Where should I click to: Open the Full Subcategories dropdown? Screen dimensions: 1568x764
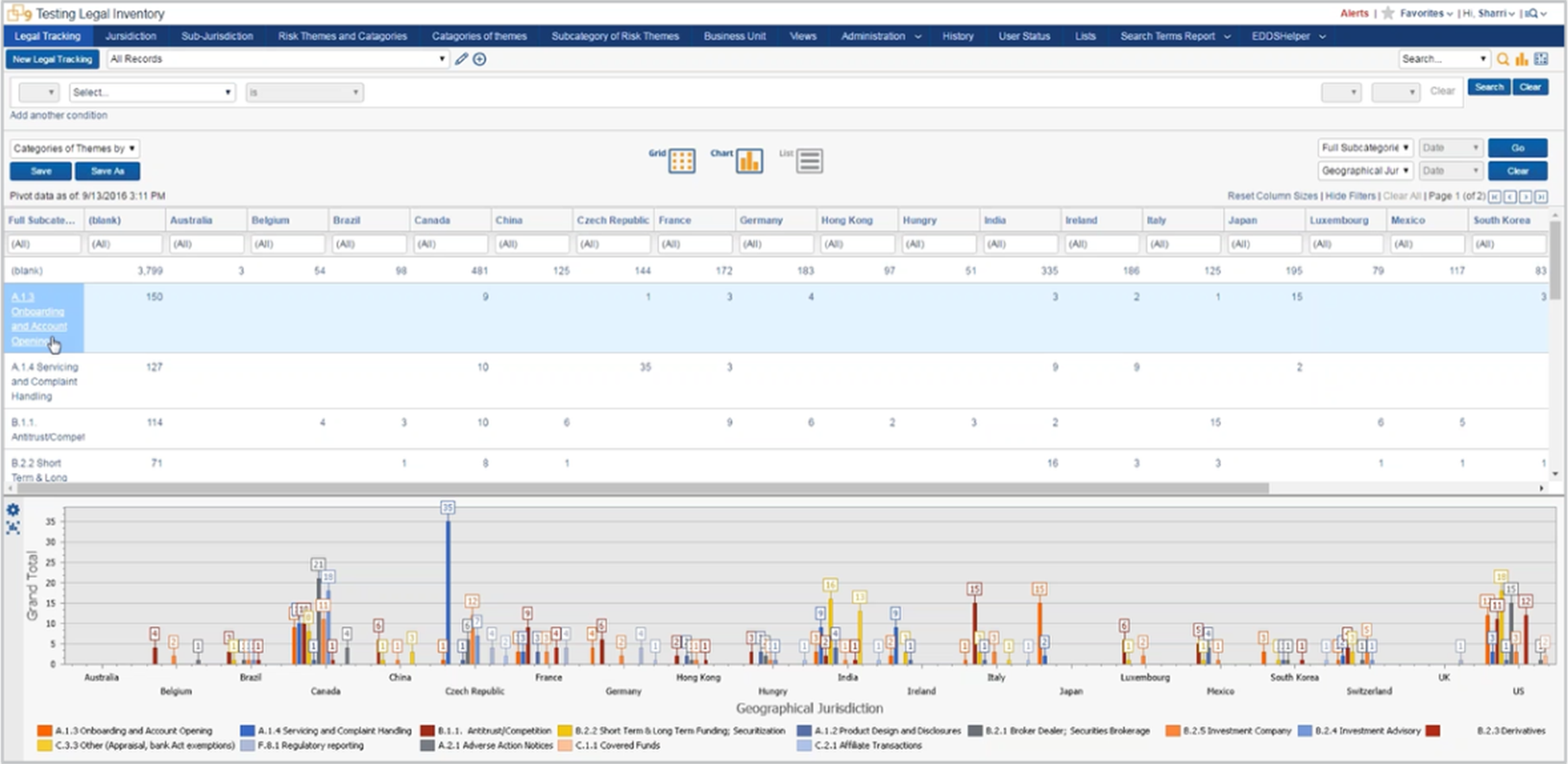click(1364, 147)
